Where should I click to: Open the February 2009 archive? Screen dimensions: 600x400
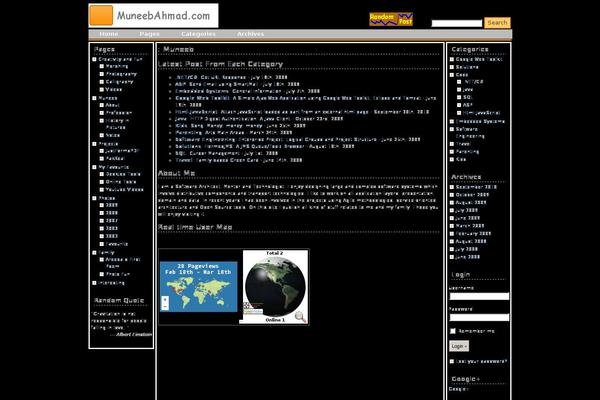[473, 233]
